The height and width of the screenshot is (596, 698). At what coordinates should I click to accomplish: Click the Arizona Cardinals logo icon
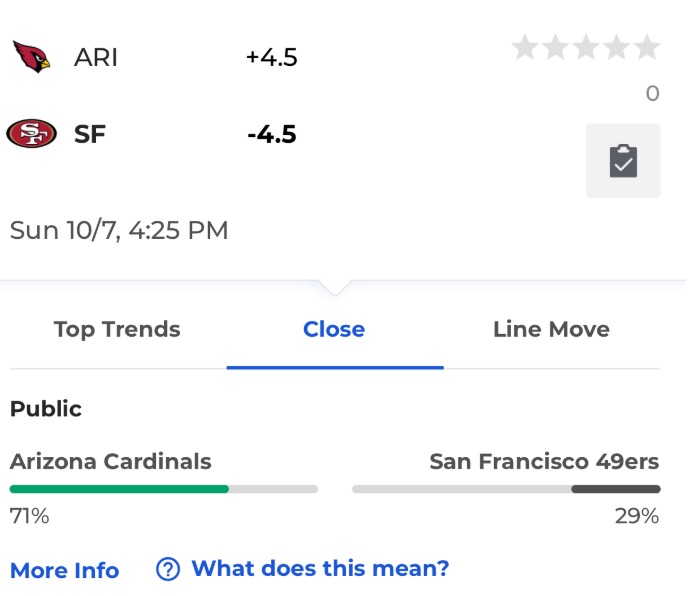coord(31,57)
